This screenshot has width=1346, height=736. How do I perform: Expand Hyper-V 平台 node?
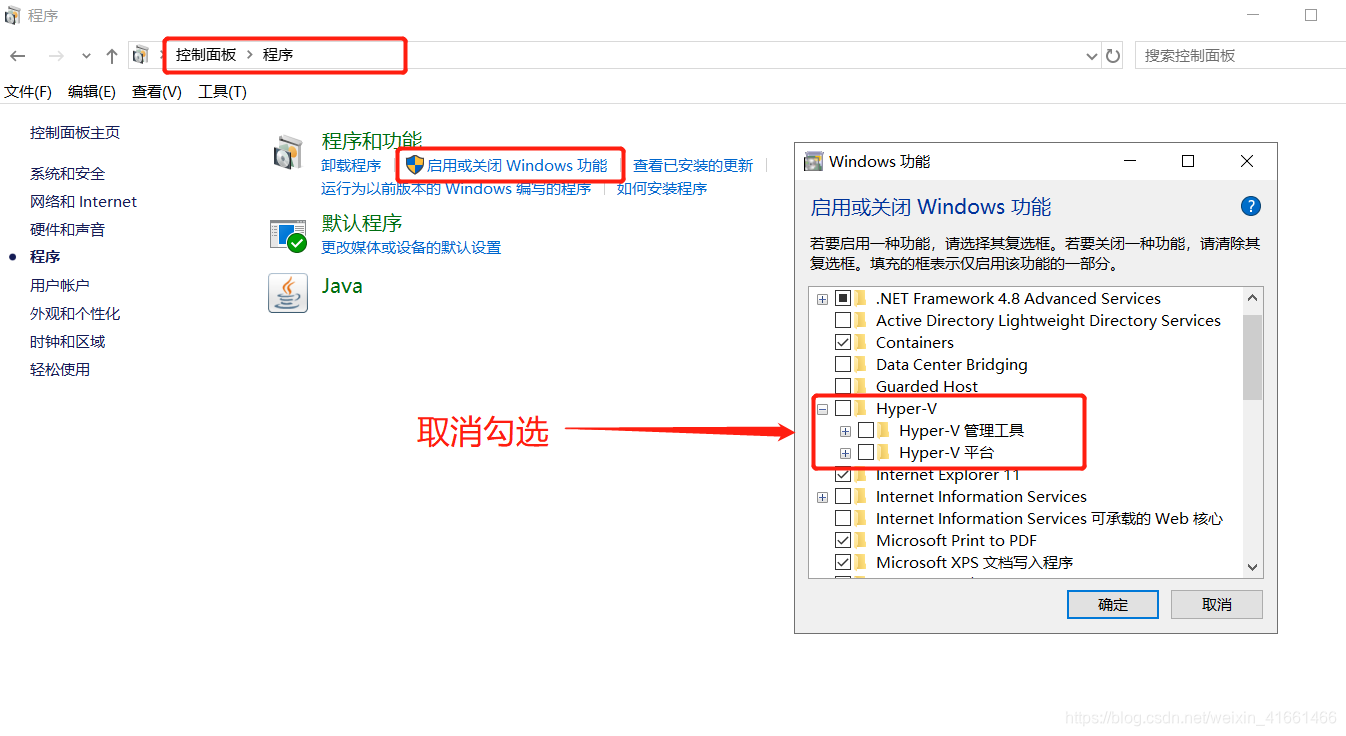point(846,453)
